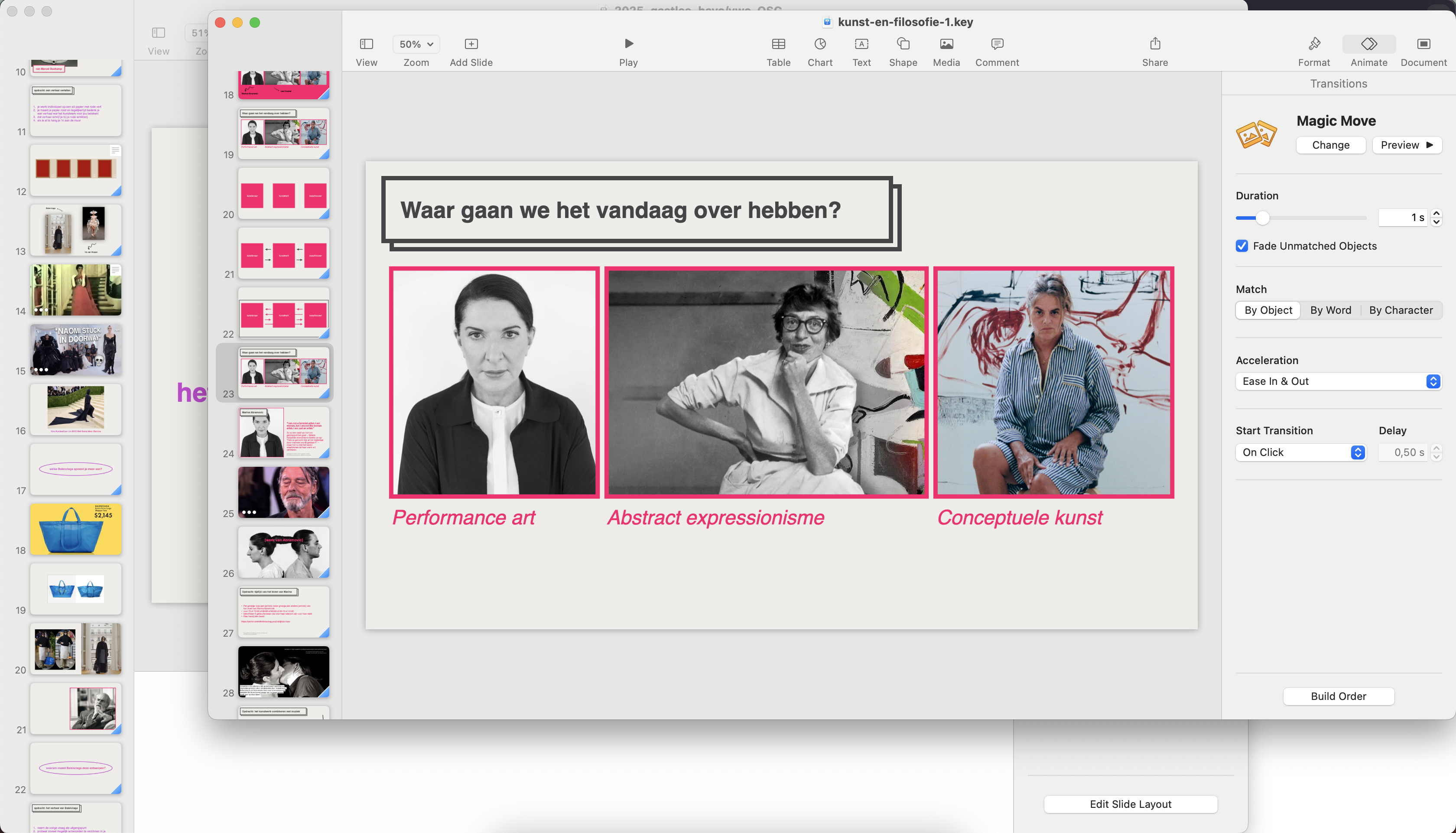Select the middle black-and-white painter photo

(x=766, y=382)
